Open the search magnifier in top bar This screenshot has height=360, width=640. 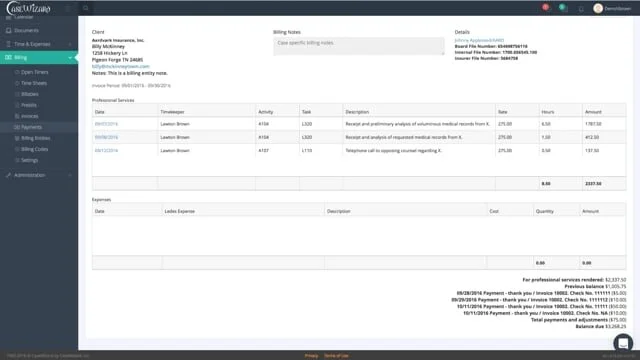point(85,8)
